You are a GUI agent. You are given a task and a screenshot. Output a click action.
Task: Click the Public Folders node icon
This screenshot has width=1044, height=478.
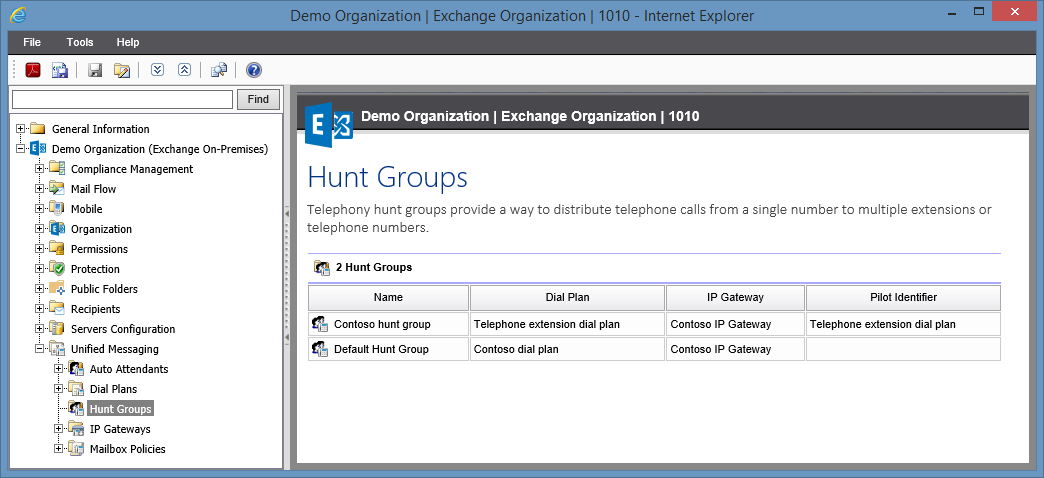tap(57, 288)
